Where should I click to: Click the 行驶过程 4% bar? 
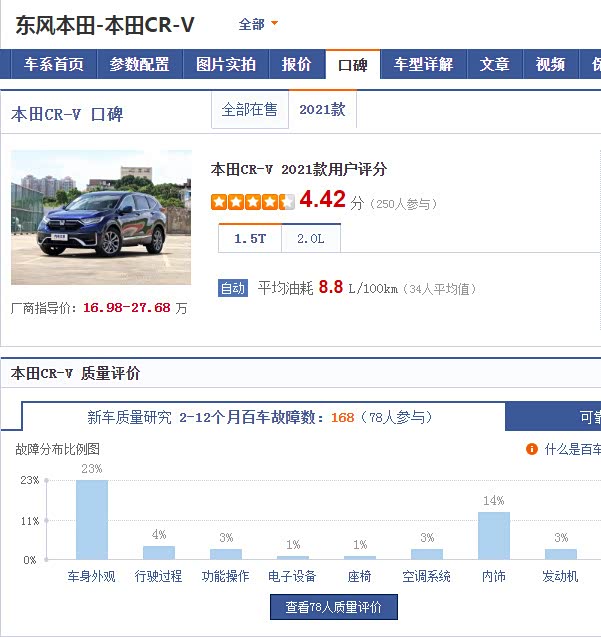159,553
